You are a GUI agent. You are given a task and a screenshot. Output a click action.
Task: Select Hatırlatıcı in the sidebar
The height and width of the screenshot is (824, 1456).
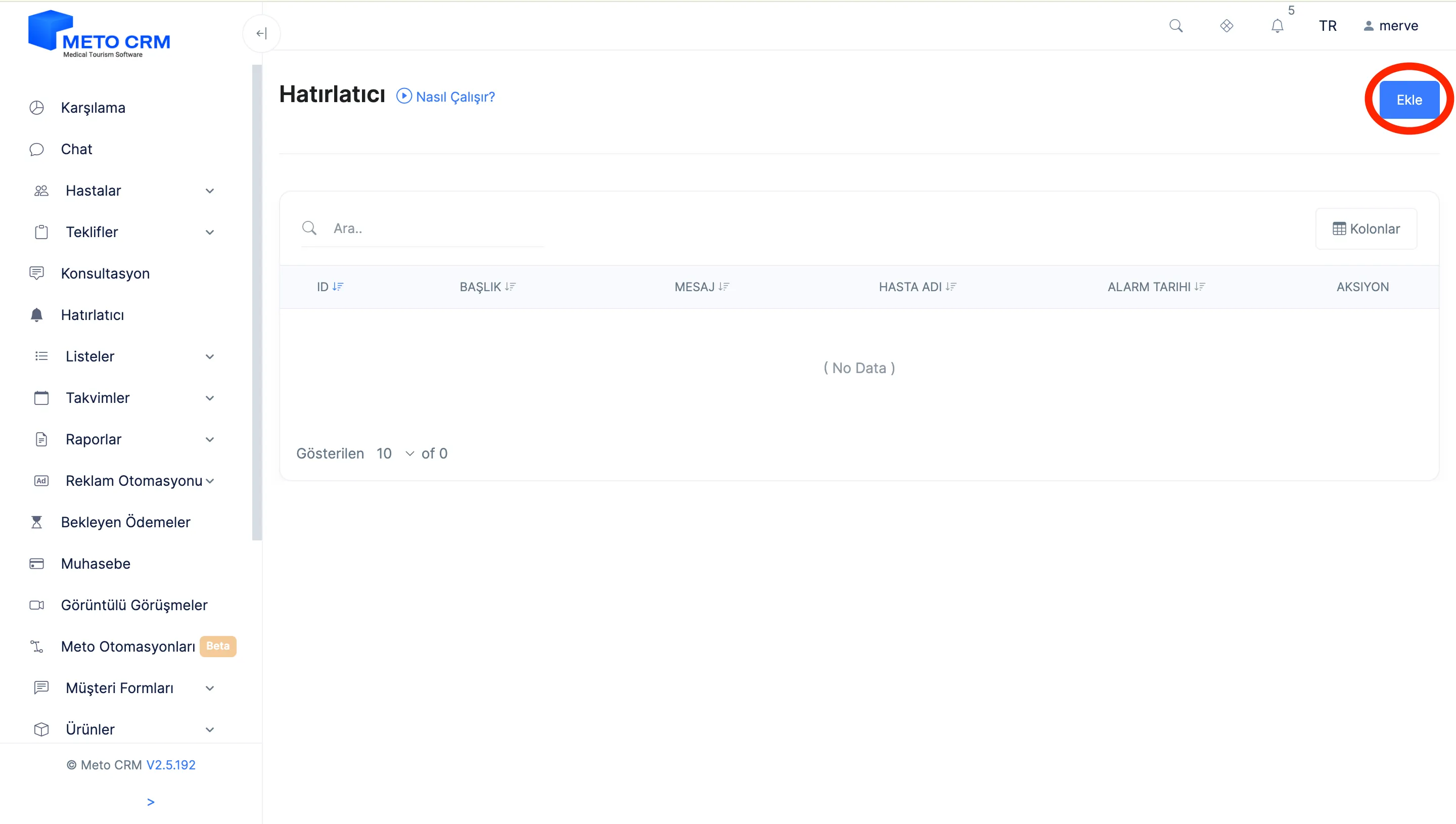(x=92, y=314)
